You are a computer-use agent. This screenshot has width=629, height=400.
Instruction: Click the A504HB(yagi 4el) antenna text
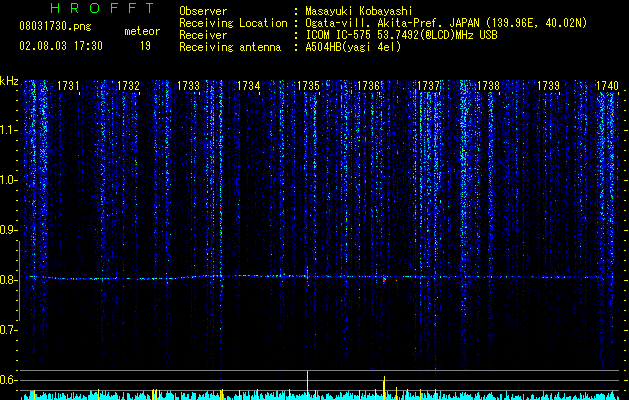coord(353,47)
